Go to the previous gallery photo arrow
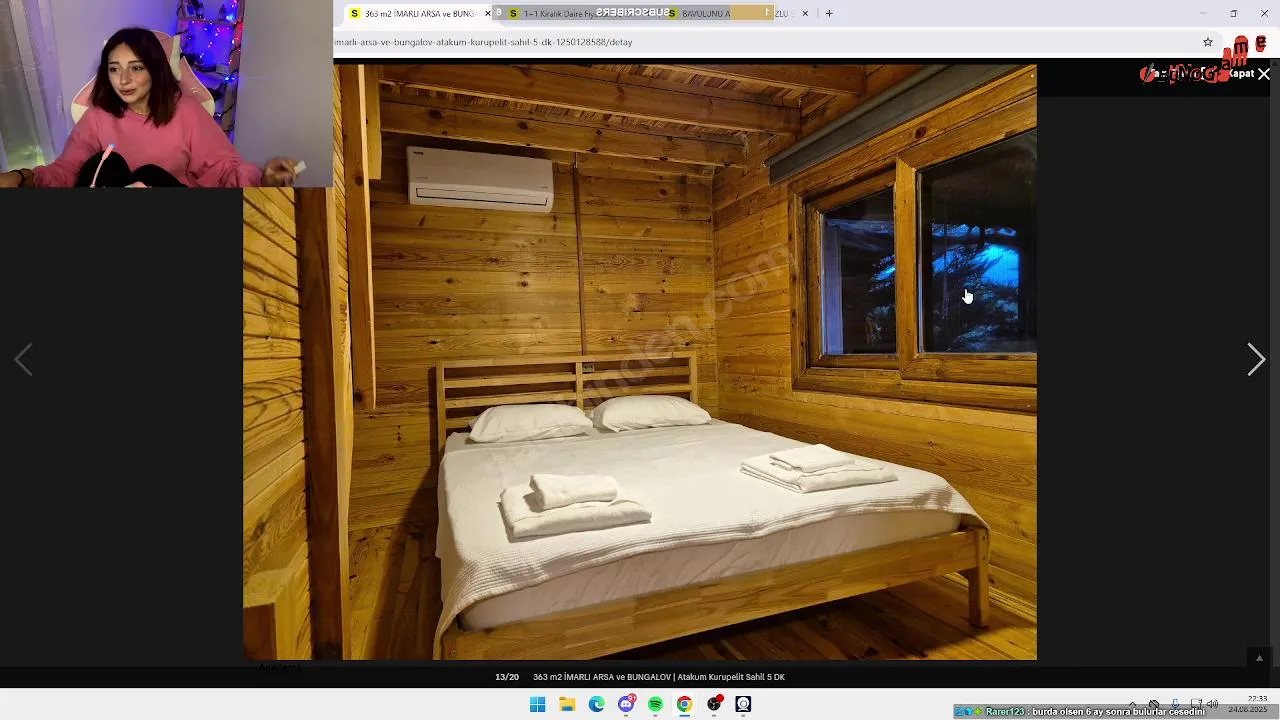This screenshot has width=1280, height=720. tap(23, 359)
